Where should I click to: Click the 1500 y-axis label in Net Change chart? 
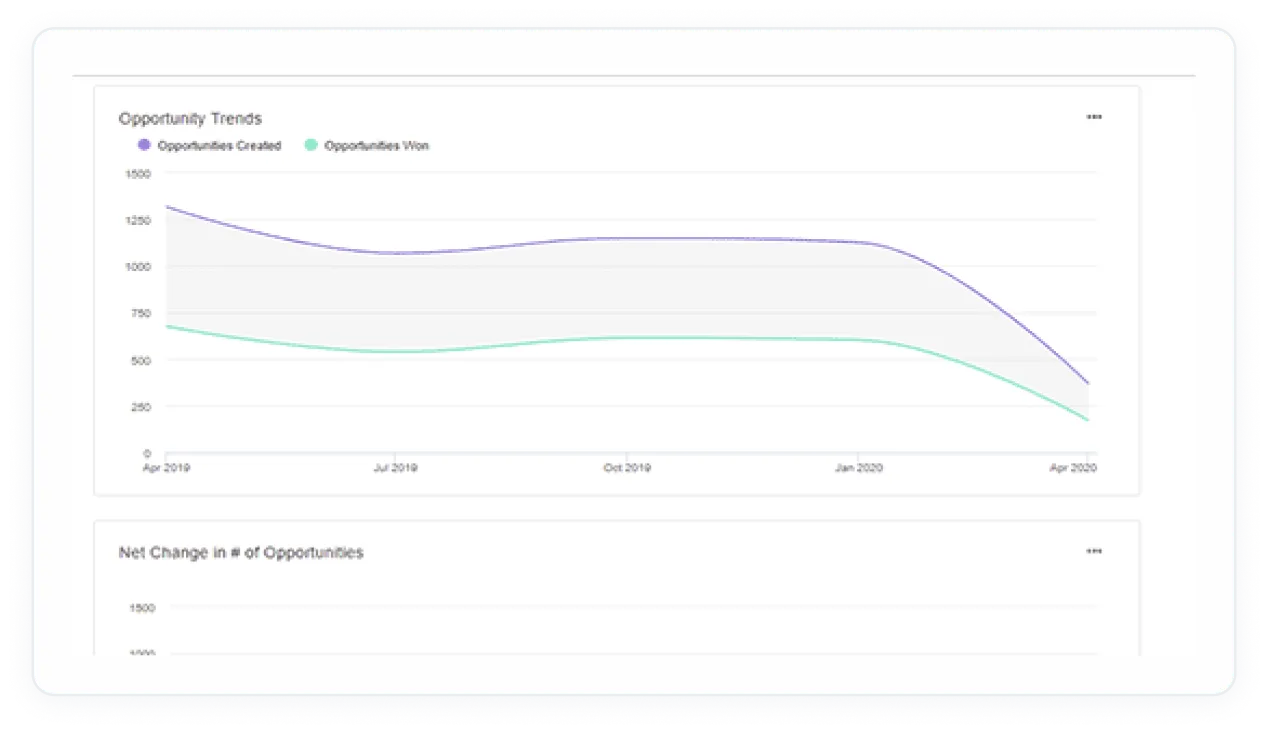(x=142, y=608)
